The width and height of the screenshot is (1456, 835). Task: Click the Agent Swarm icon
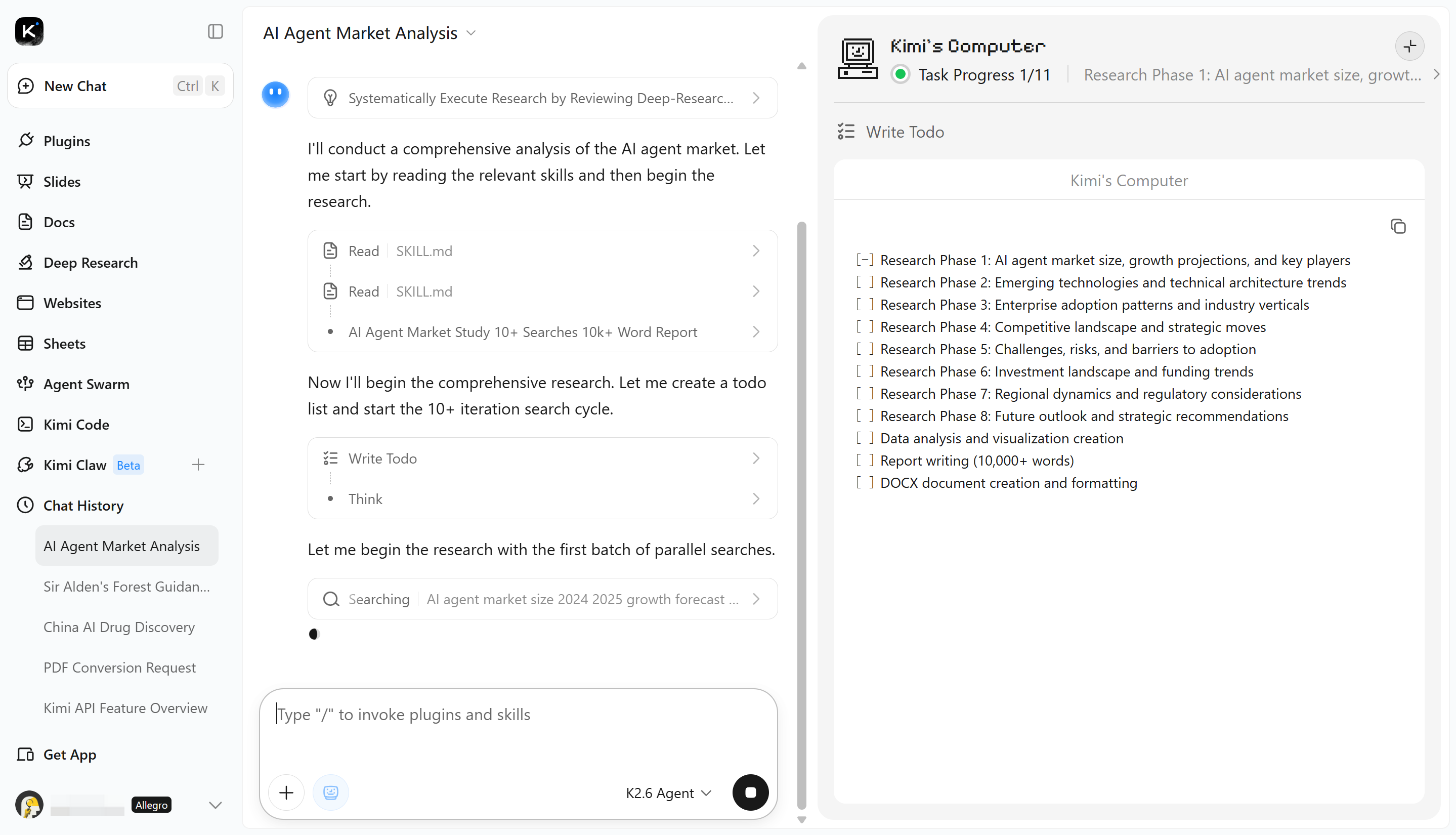(x=25, y=384)
